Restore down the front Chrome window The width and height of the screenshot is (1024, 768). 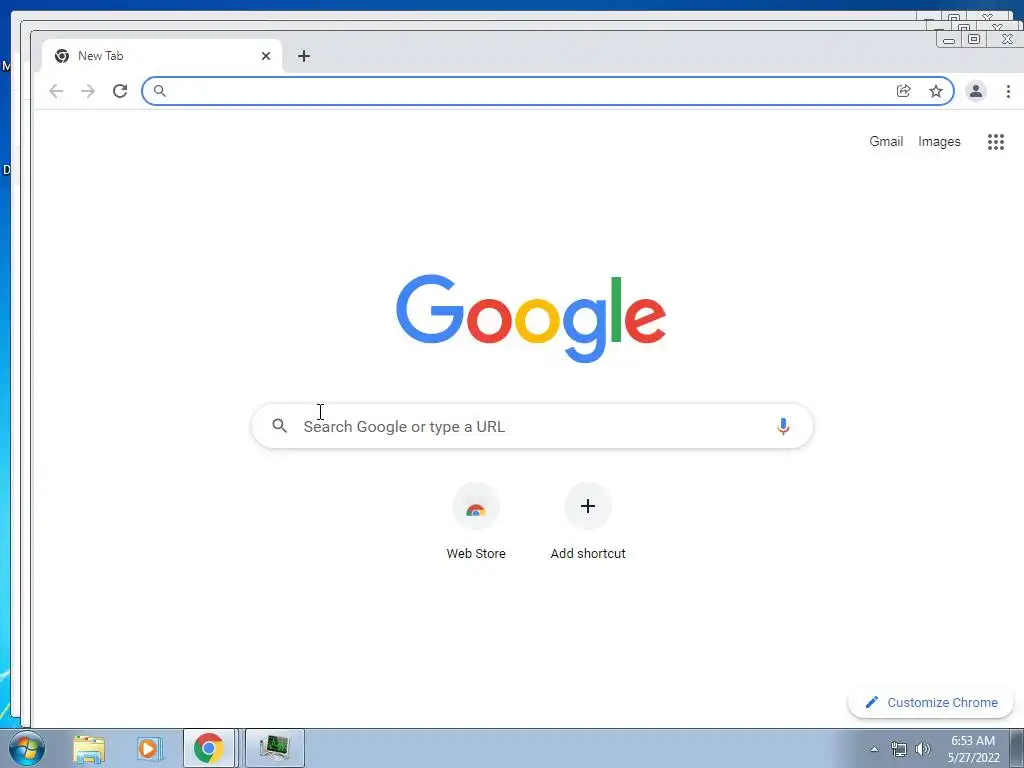[x=974, y=40]
